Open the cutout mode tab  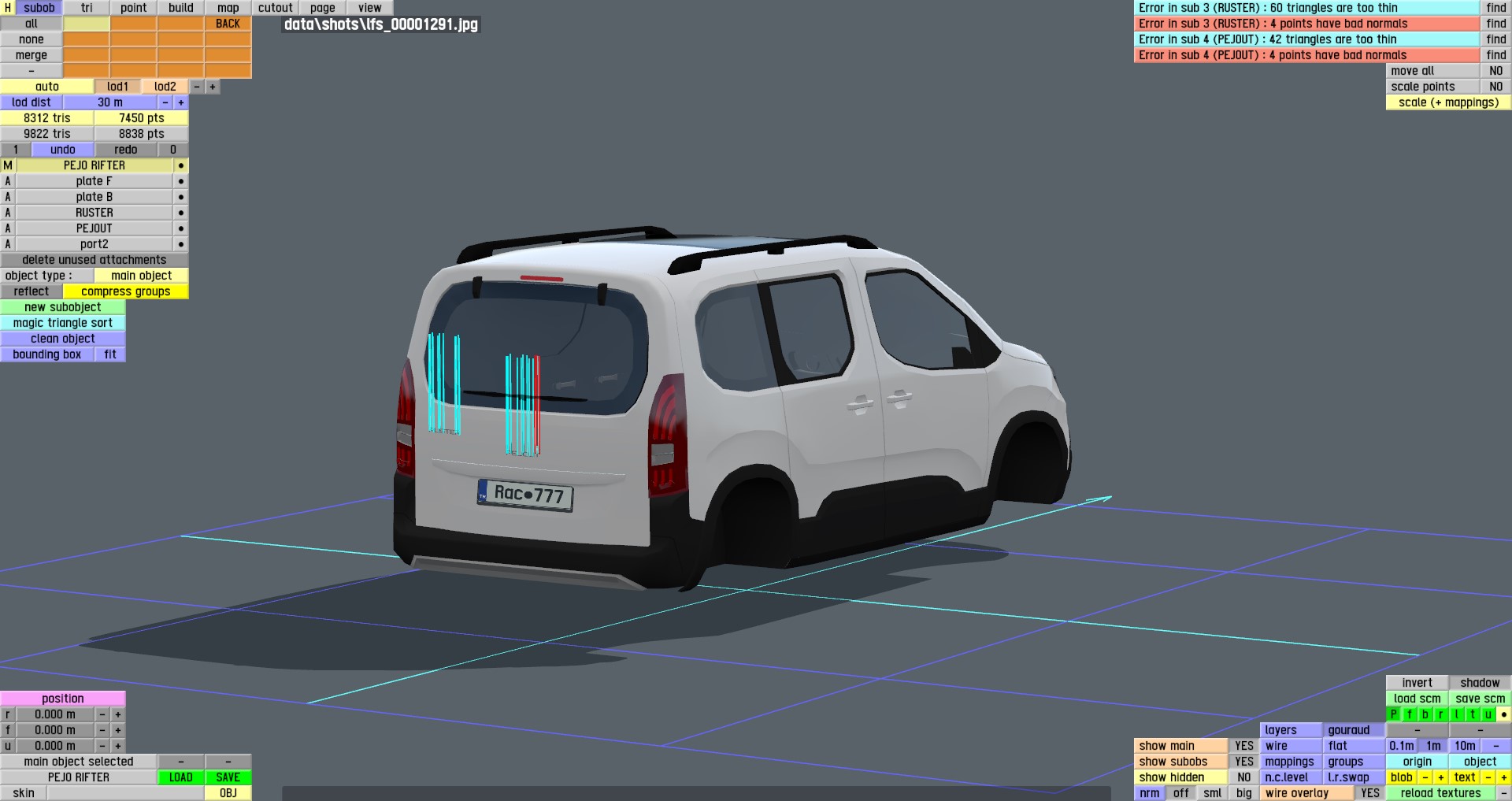(276, 8)
